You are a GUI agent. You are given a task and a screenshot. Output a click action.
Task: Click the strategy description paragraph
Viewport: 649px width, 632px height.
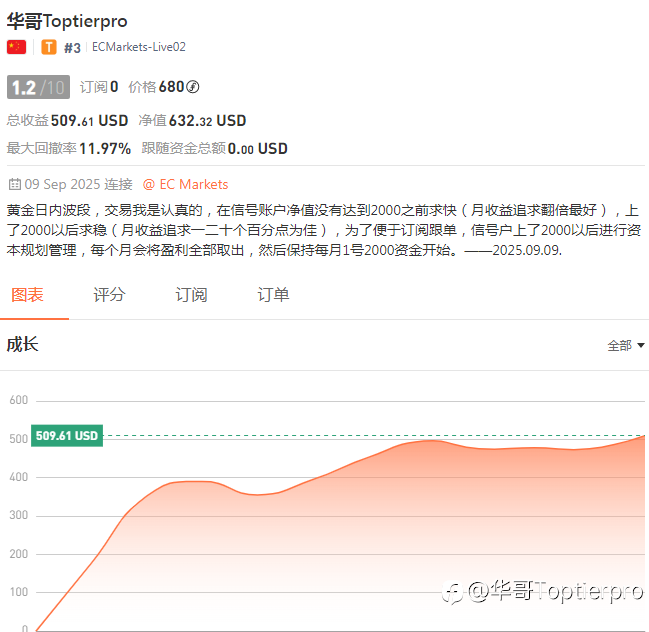click(x=324, y=230)
